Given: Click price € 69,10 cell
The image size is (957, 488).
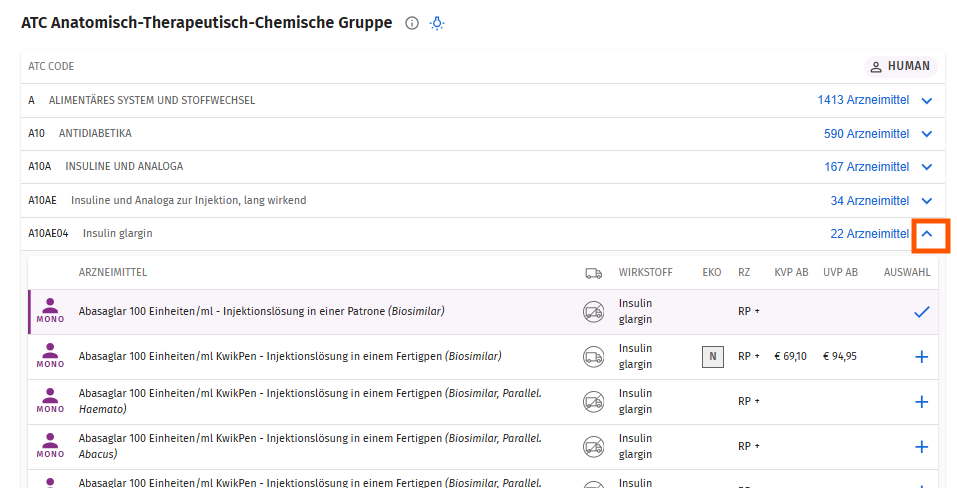Looking at the screenshot, I should click(790, 356).
